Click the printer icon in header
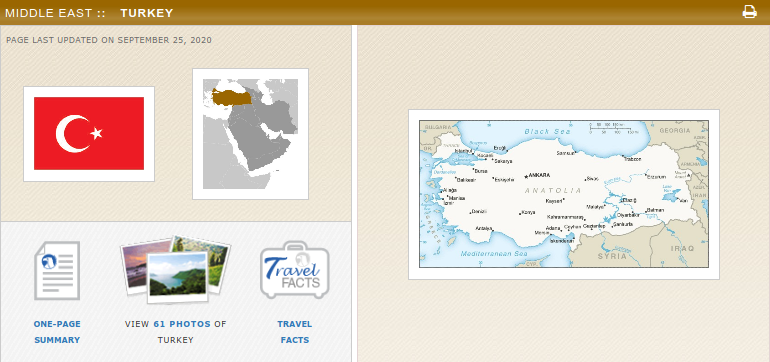 [x=749, y=12]
